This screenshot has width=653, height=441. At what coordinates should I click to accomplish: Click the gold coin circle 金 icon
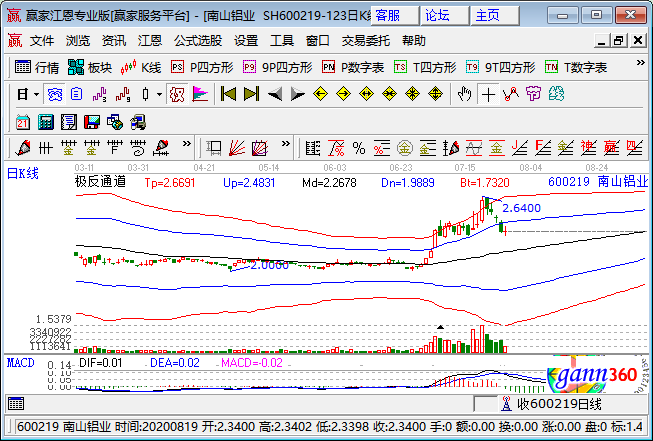coord(404,148)
